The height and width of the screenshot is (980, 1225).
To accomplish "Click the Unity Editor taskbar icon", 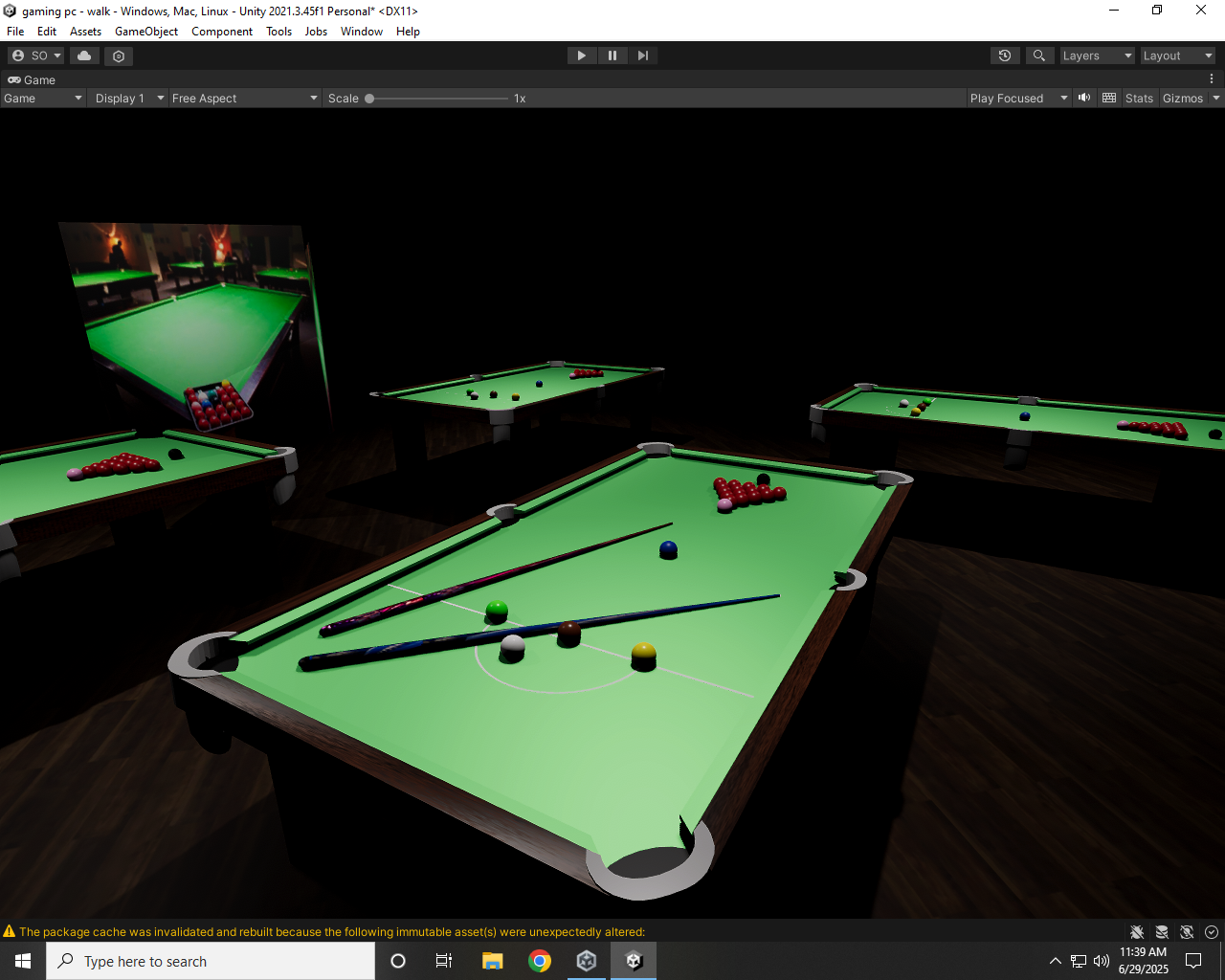I will (634, 961).
